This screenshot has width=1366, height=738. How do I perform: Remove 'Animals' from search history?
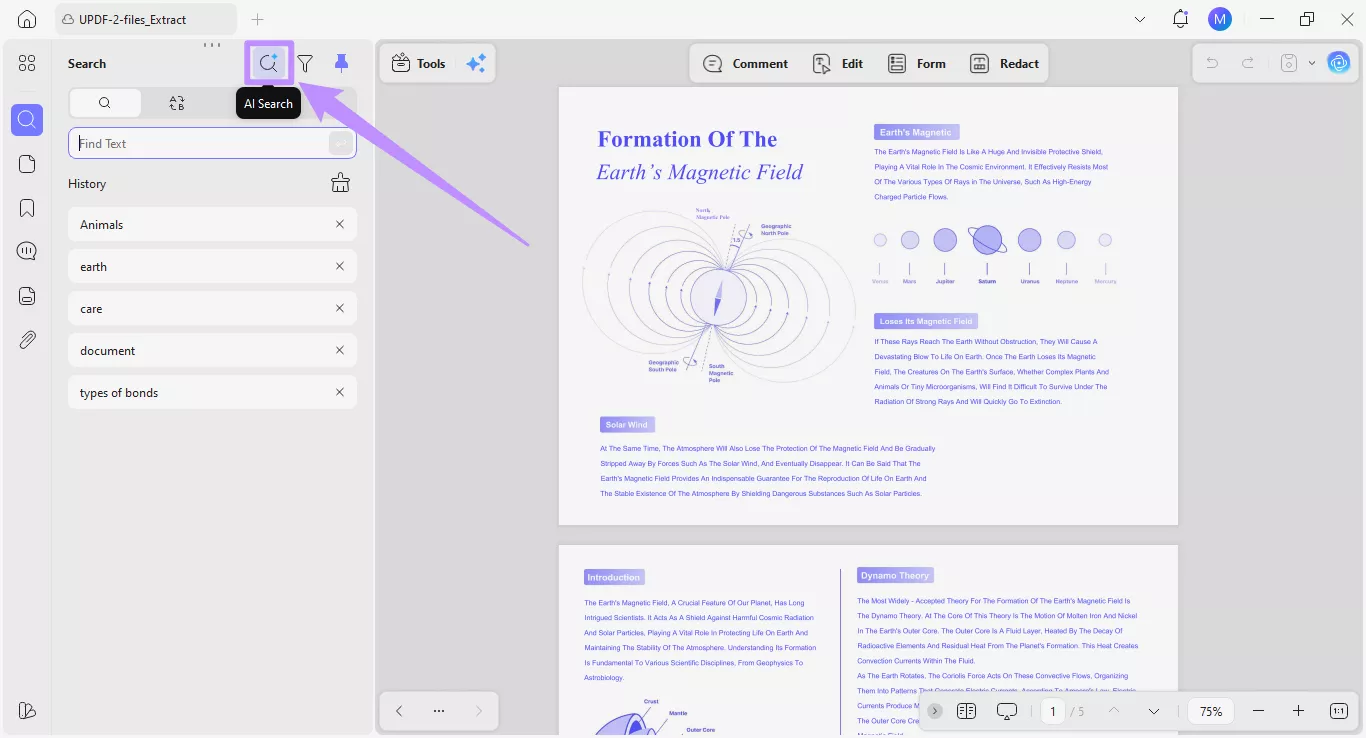340,224
